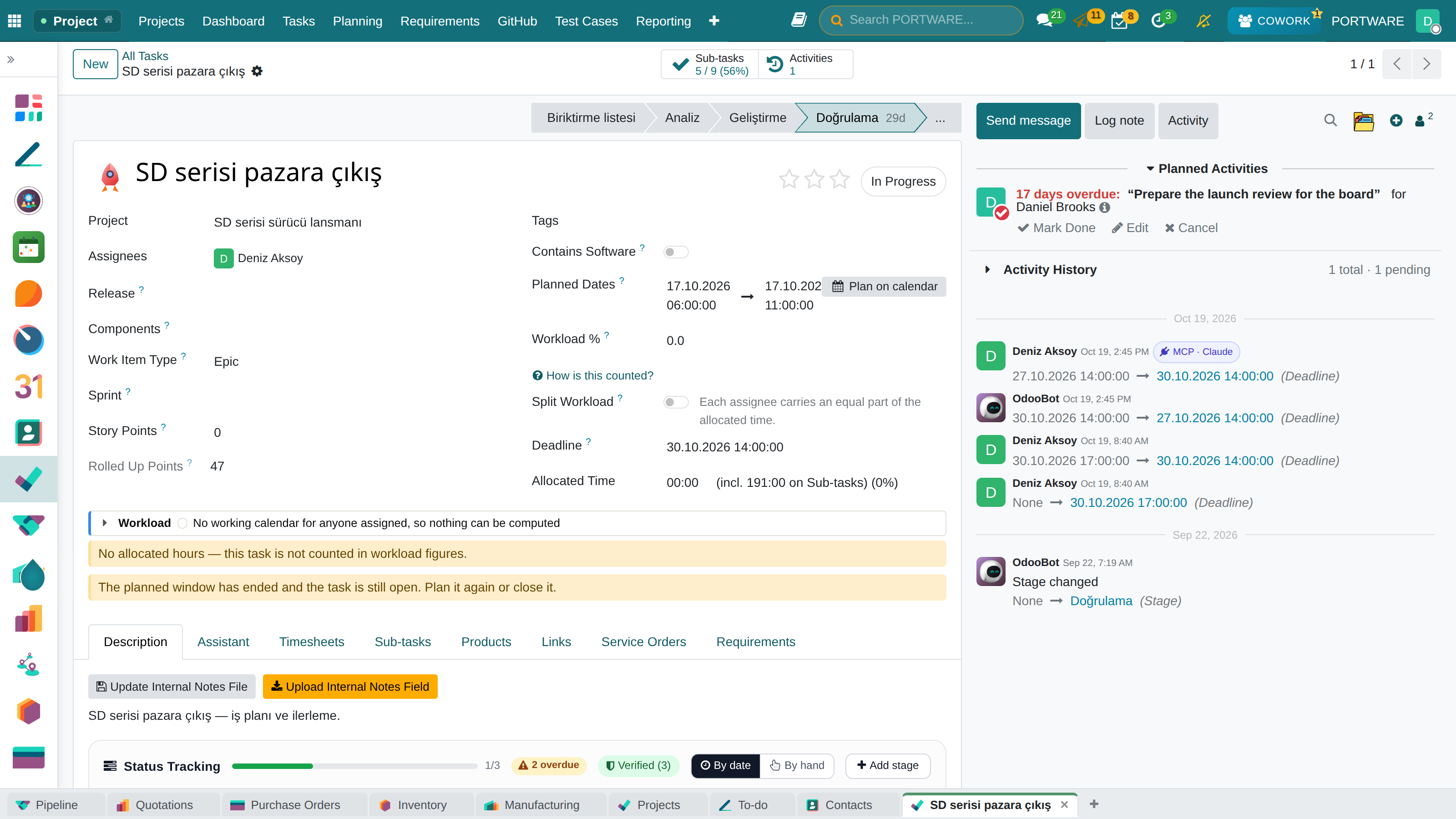Switch to the Sub-tasks tab

click(402, 642)
